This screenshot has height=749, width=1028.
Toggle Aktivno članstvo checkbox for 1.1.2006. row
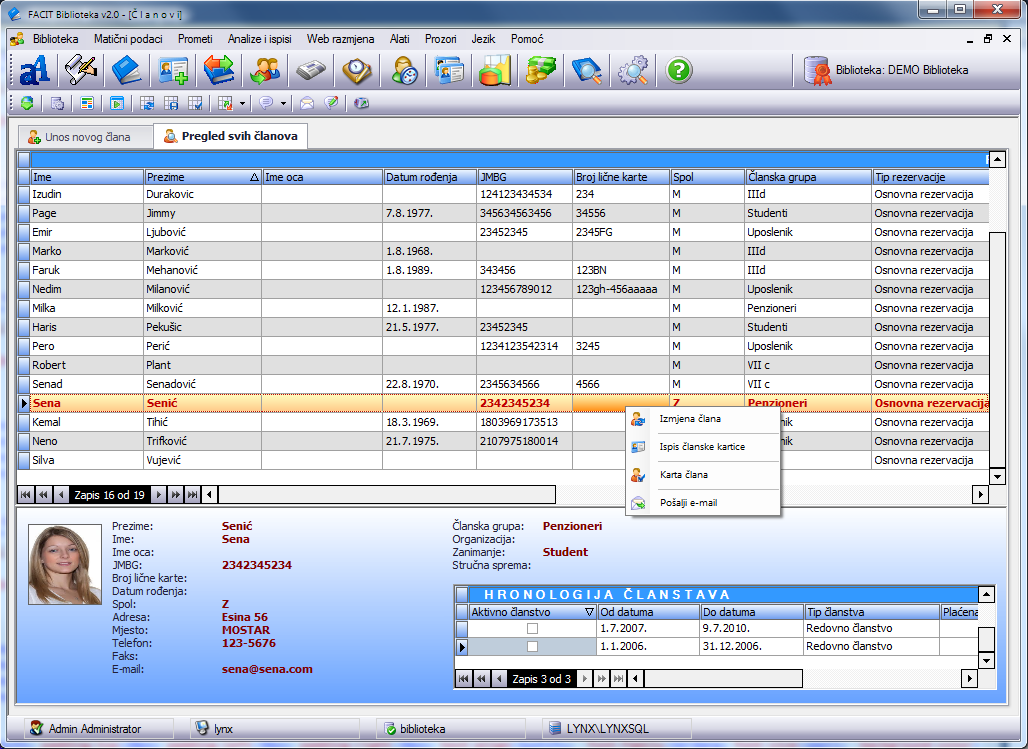(532, 647)
